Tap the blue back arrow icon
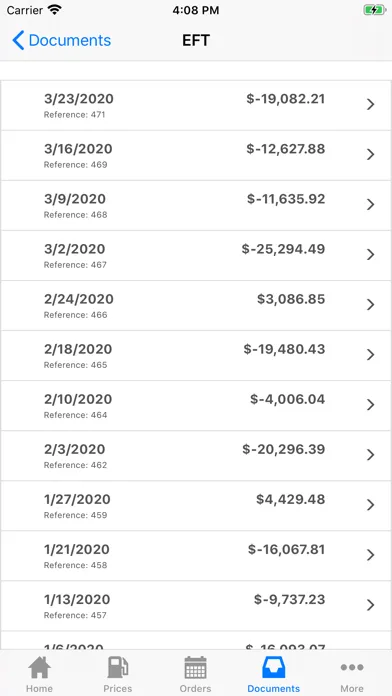 (18, 40)
